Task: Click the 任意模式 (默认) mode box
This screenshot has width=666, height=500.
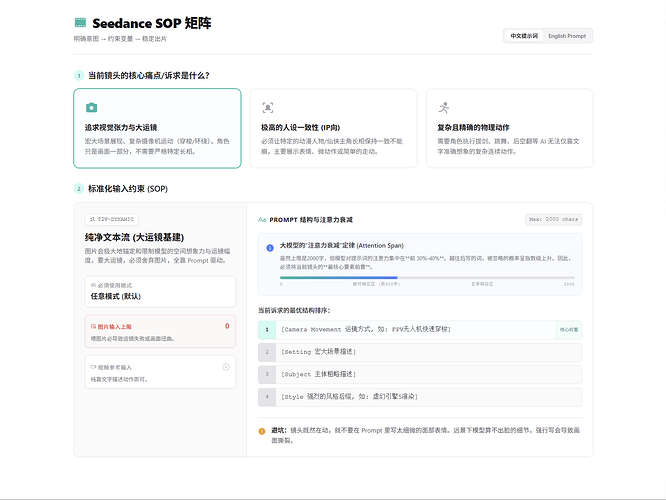Action: click(160, 291)
